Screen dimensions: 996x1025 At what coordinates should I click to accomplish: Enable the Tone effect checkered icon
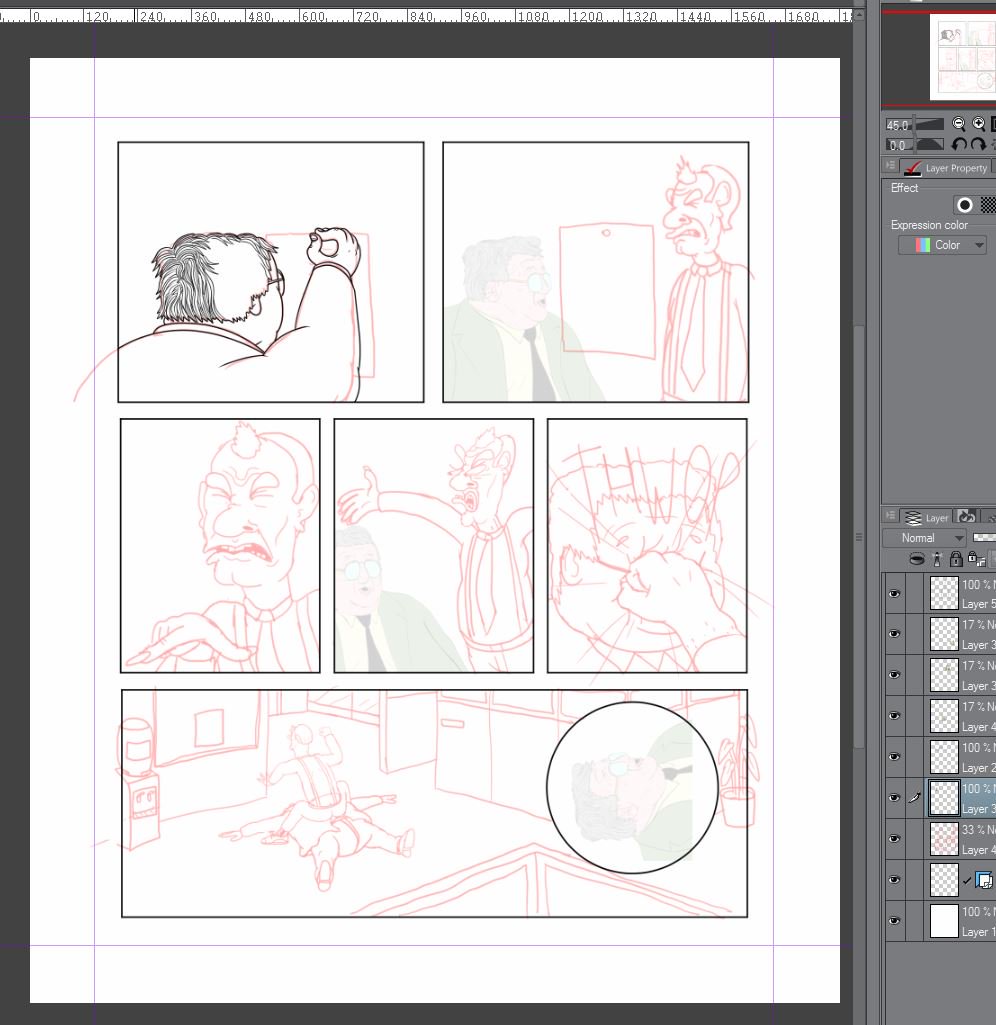[x=988, y=205]
